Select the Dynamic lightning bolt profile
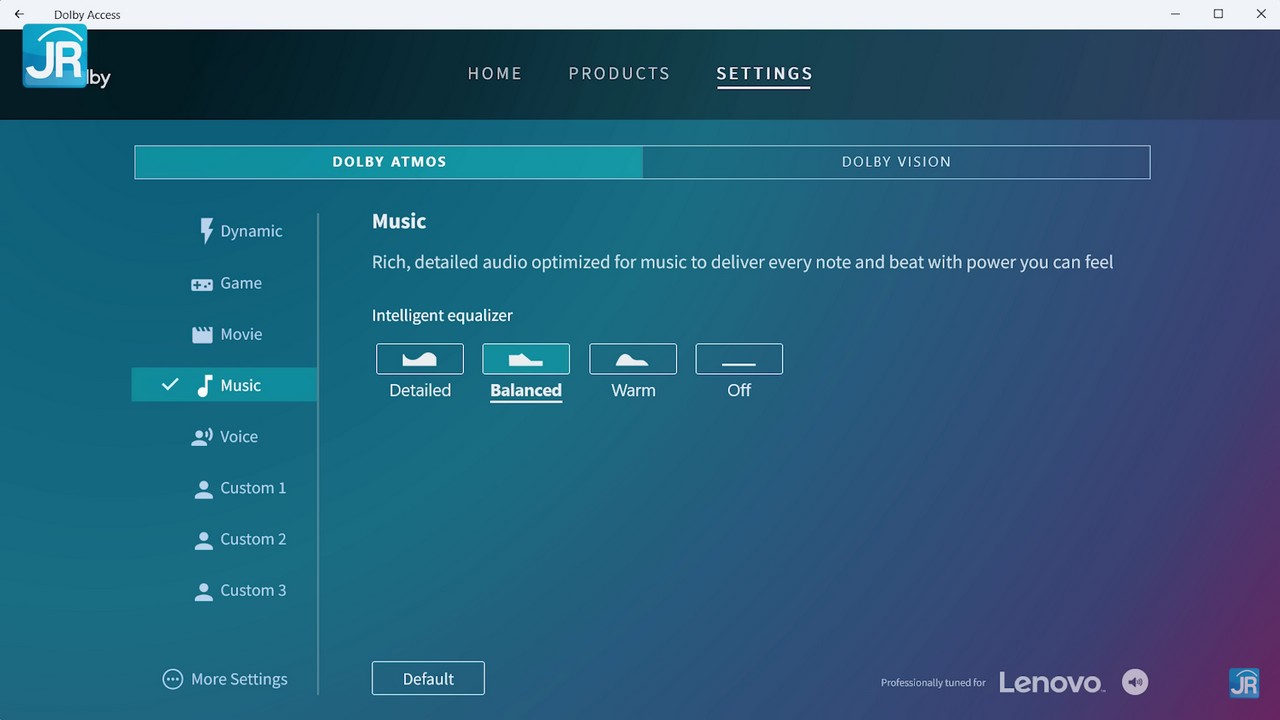The width and height of the screenshot is (1280, 720). [239, 231]
